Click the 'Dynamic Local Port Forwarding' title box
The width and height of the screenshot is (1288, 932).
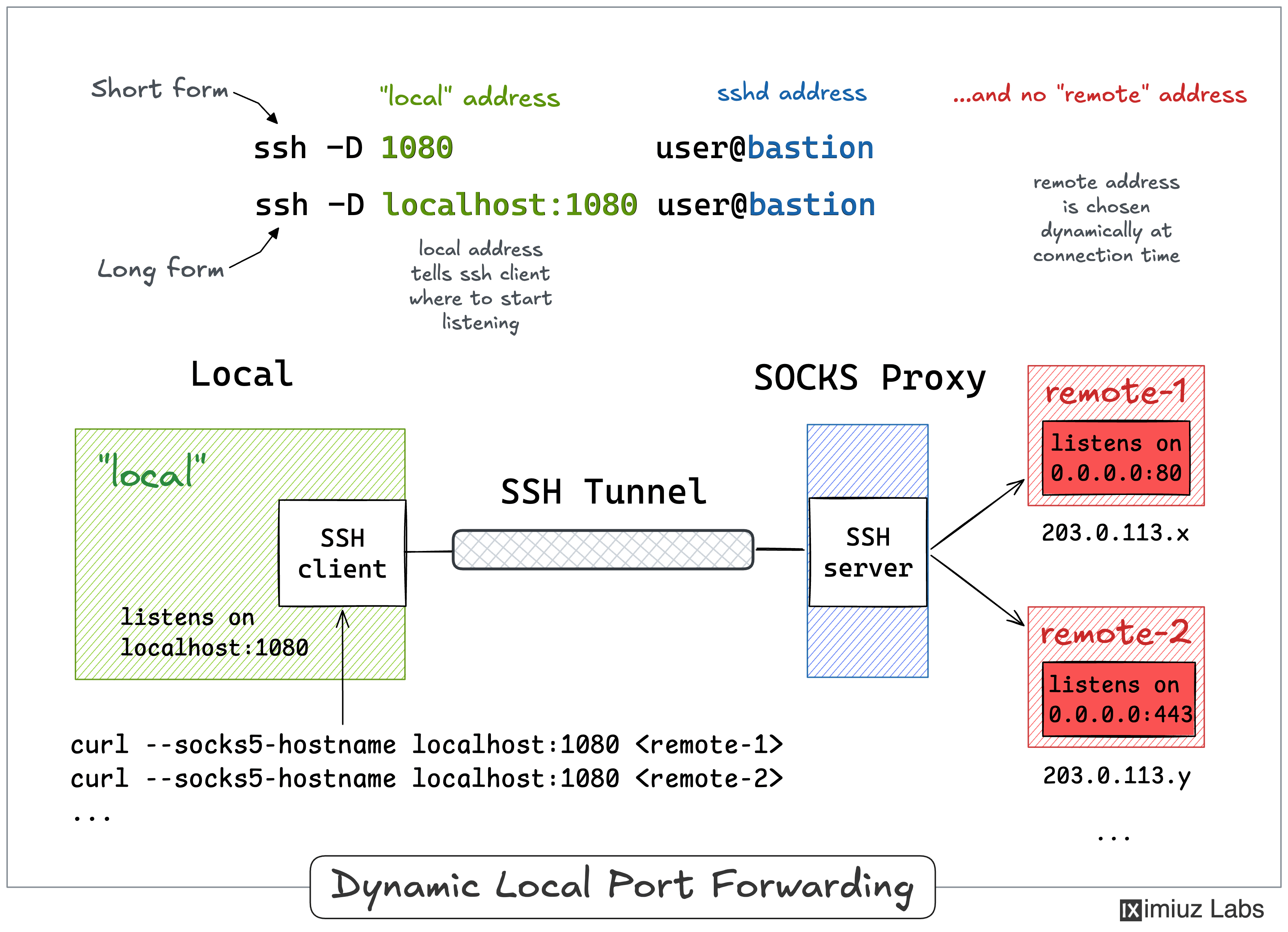(622, 886)
